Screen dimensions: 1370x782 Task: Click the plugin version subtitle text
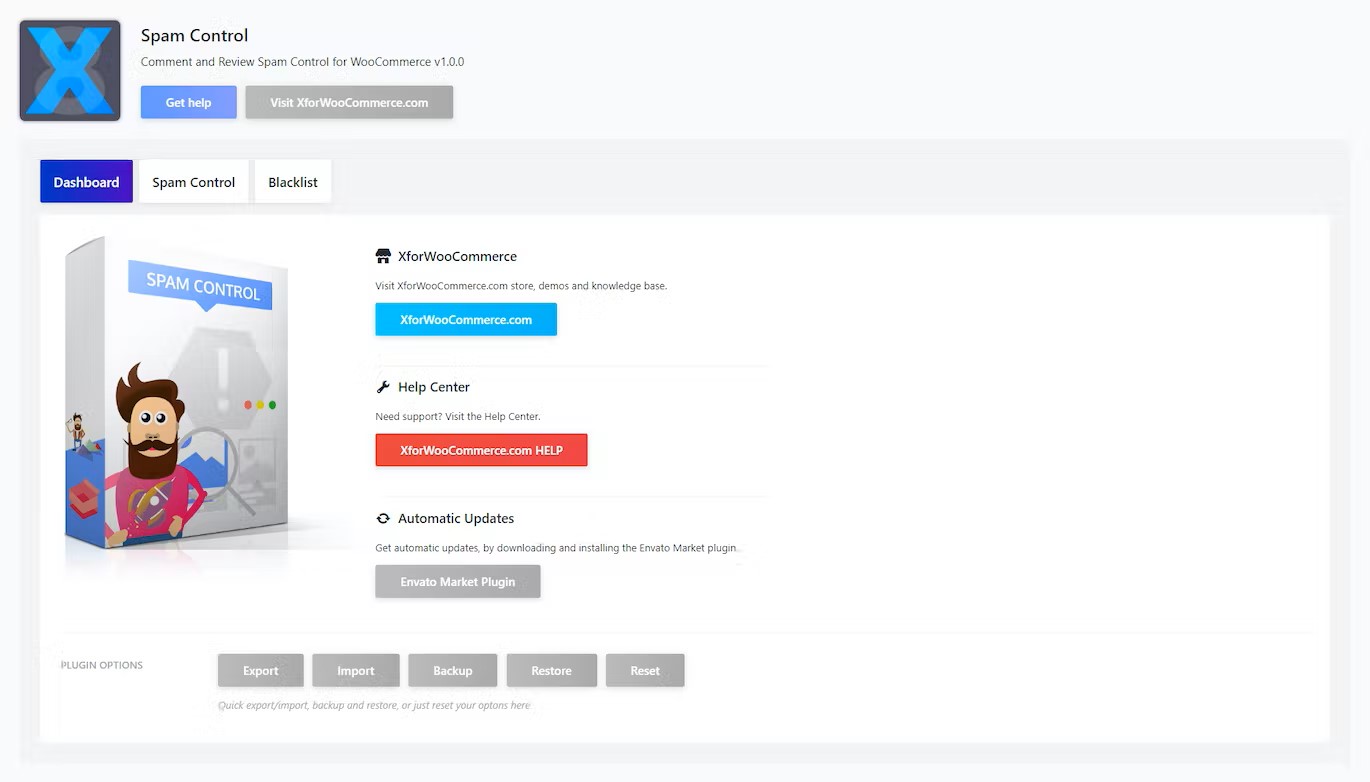302,62
